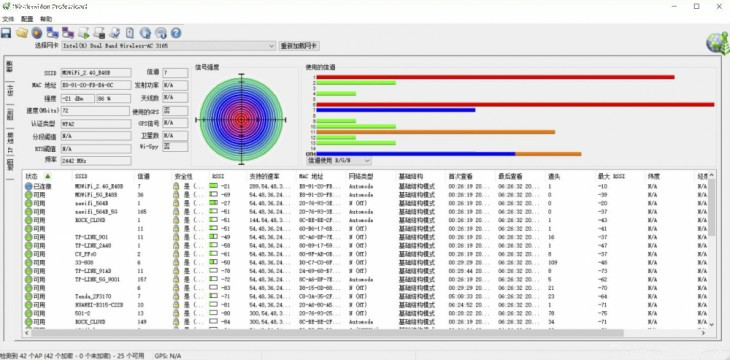
Task: Click the large WirelessMon globe logo
Action: coord(717,43)
